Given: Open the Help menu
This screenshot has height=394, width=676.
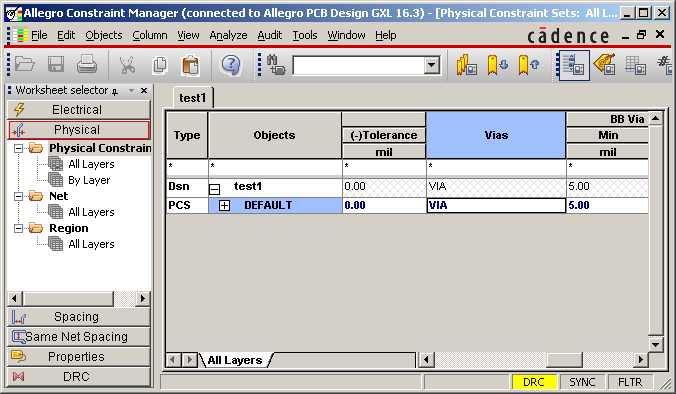Looking at the screenshot, I should click(x=385, y=35).
